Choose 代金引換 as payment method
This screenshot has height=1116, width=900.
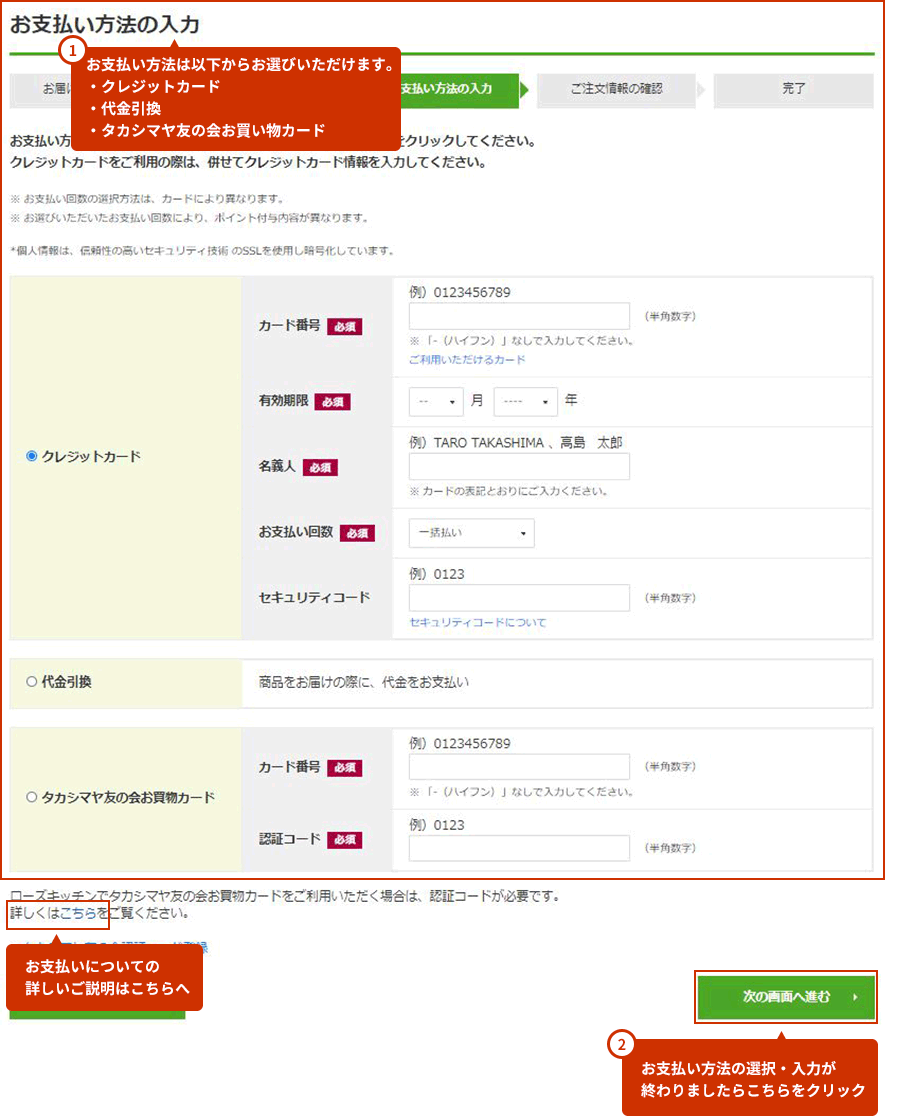click(x=31, y=682)
